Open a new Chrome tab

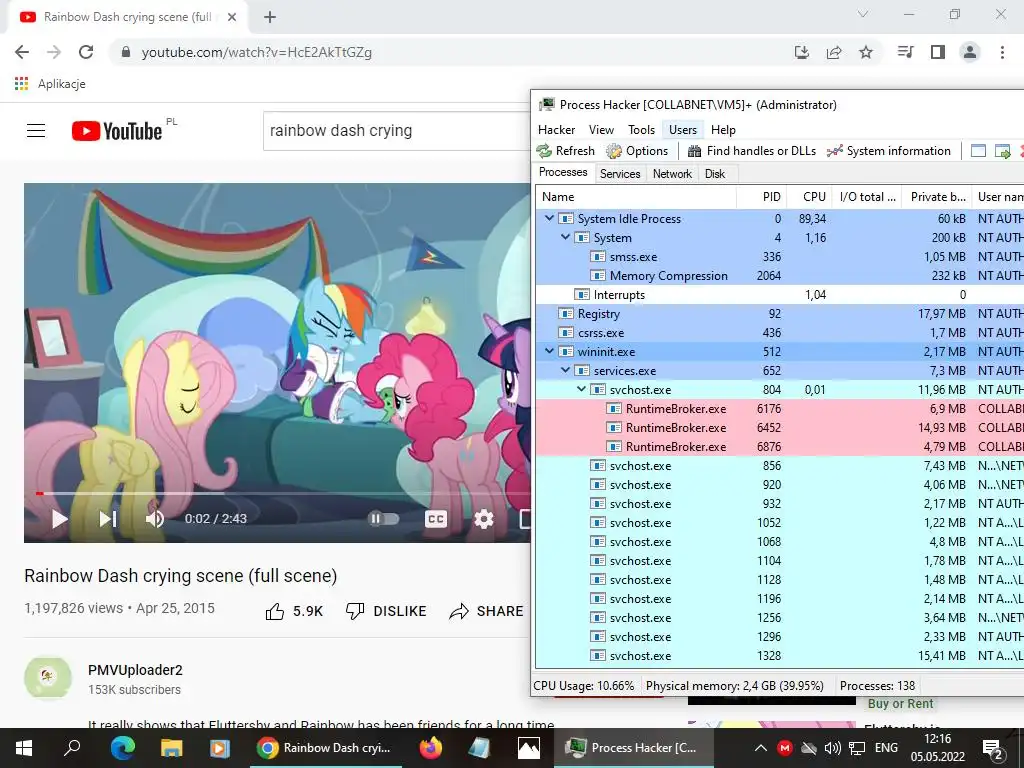coord(270,17)
